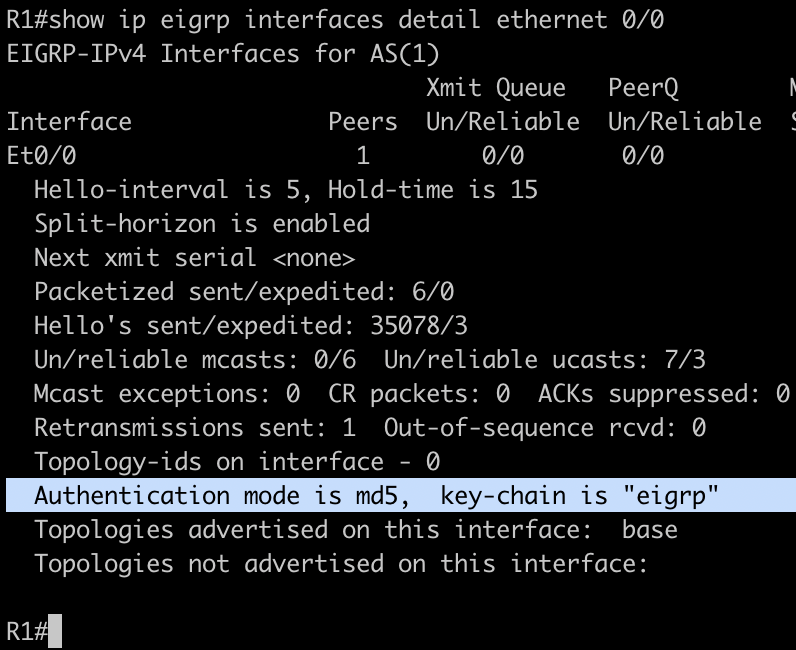Click the Hello's sent/expedited: 35078/3 line

[250, 325]
